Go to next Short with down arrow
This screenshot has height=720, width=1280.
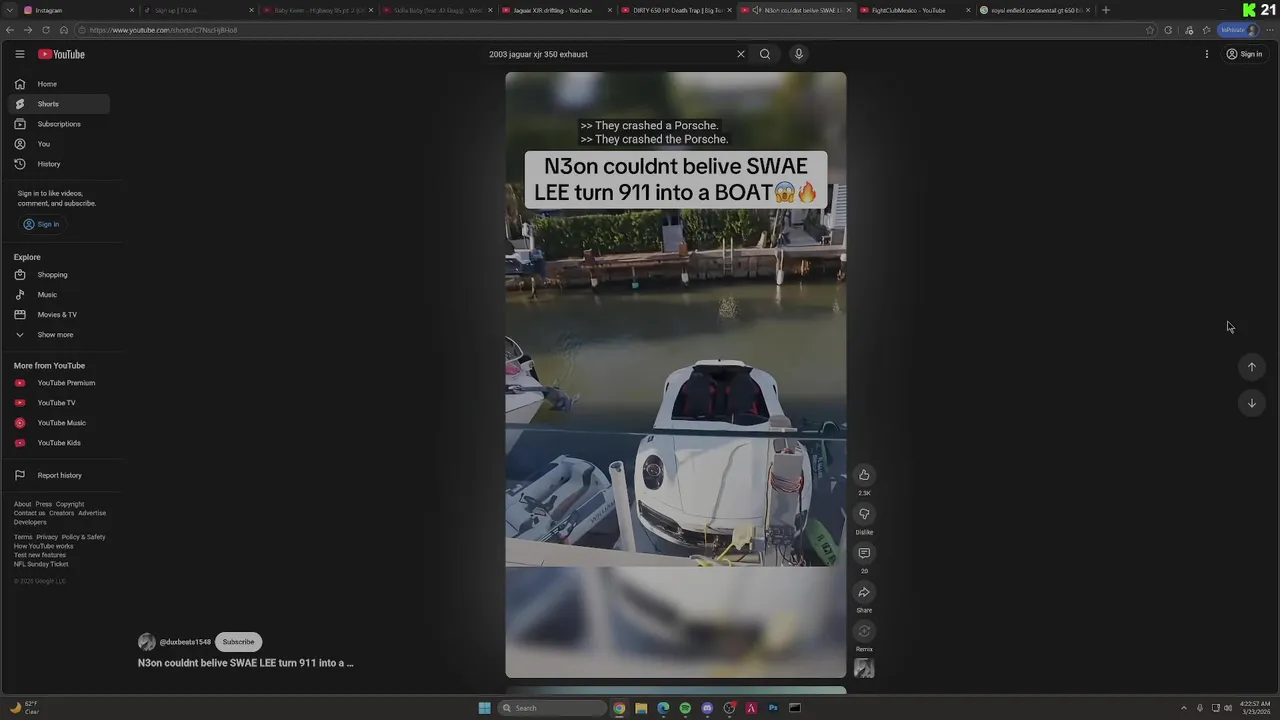[1251, 403]
